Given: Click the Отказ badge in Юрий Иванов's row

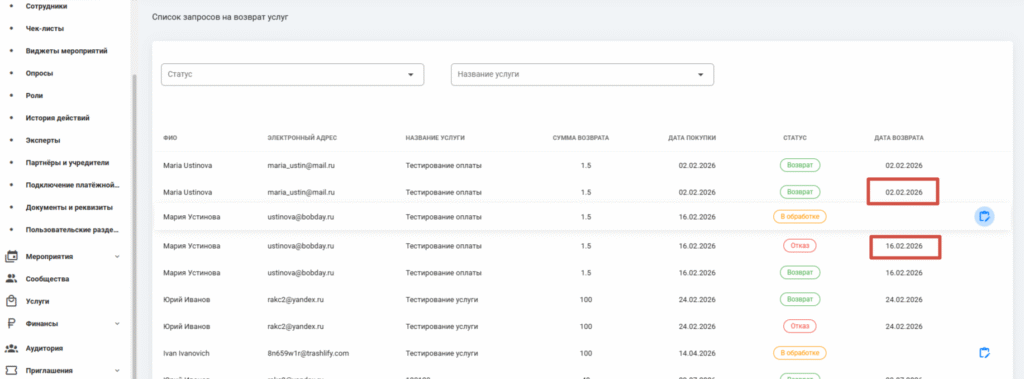Looking at the screenshot, I should click(800, 325).
